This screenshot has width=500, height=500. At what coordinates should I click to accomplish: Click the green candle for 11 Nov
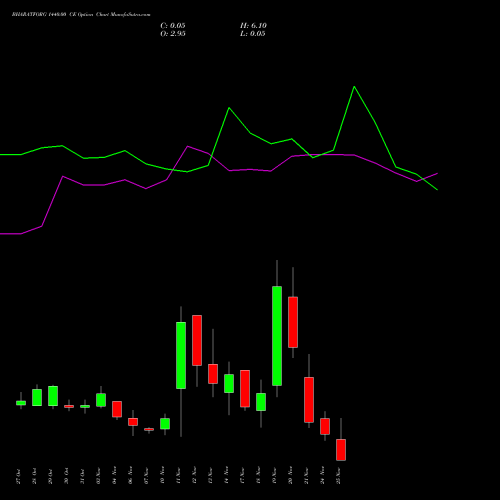(x=181, y=355)
